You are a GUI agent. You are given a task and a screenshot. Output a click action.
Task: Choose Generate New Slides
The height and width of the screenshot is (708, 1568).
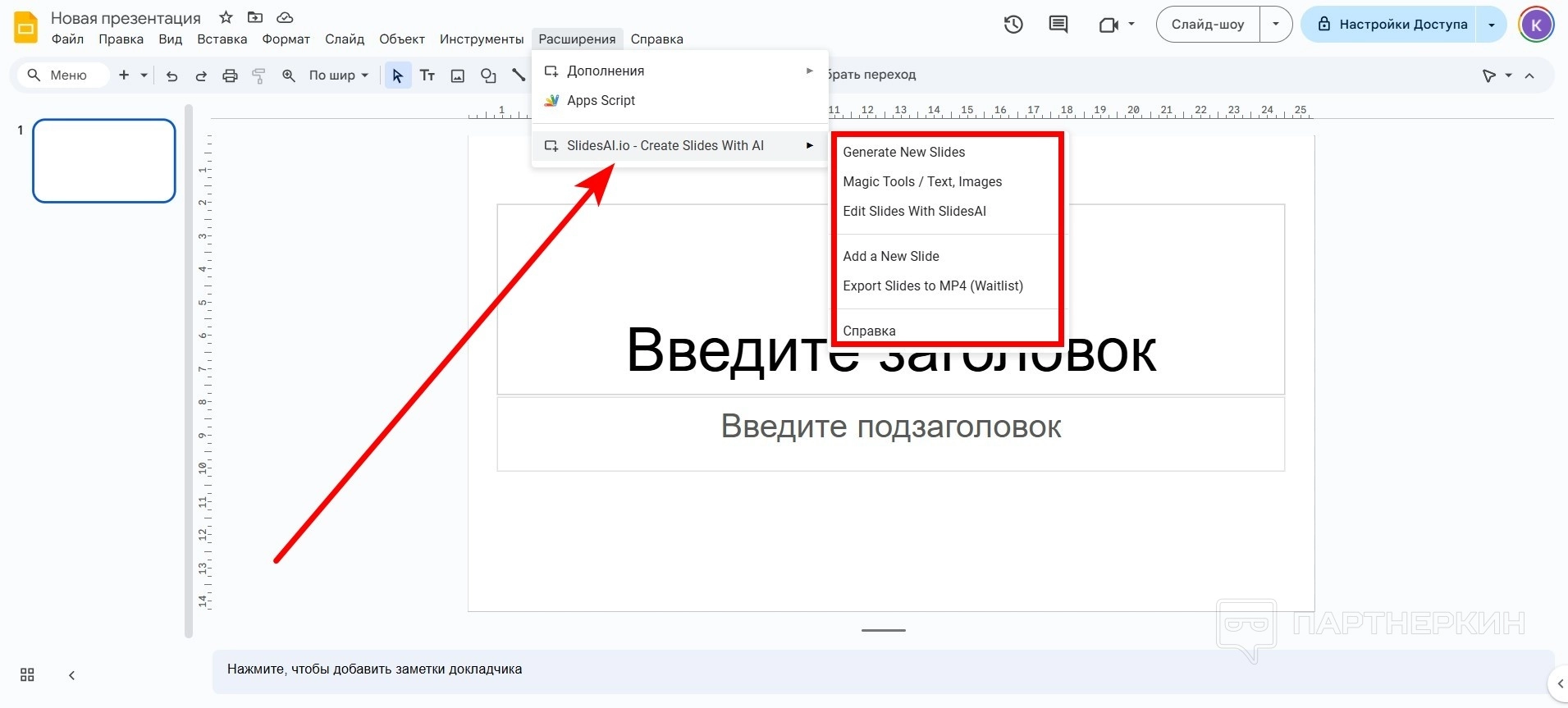pos(903,152)
